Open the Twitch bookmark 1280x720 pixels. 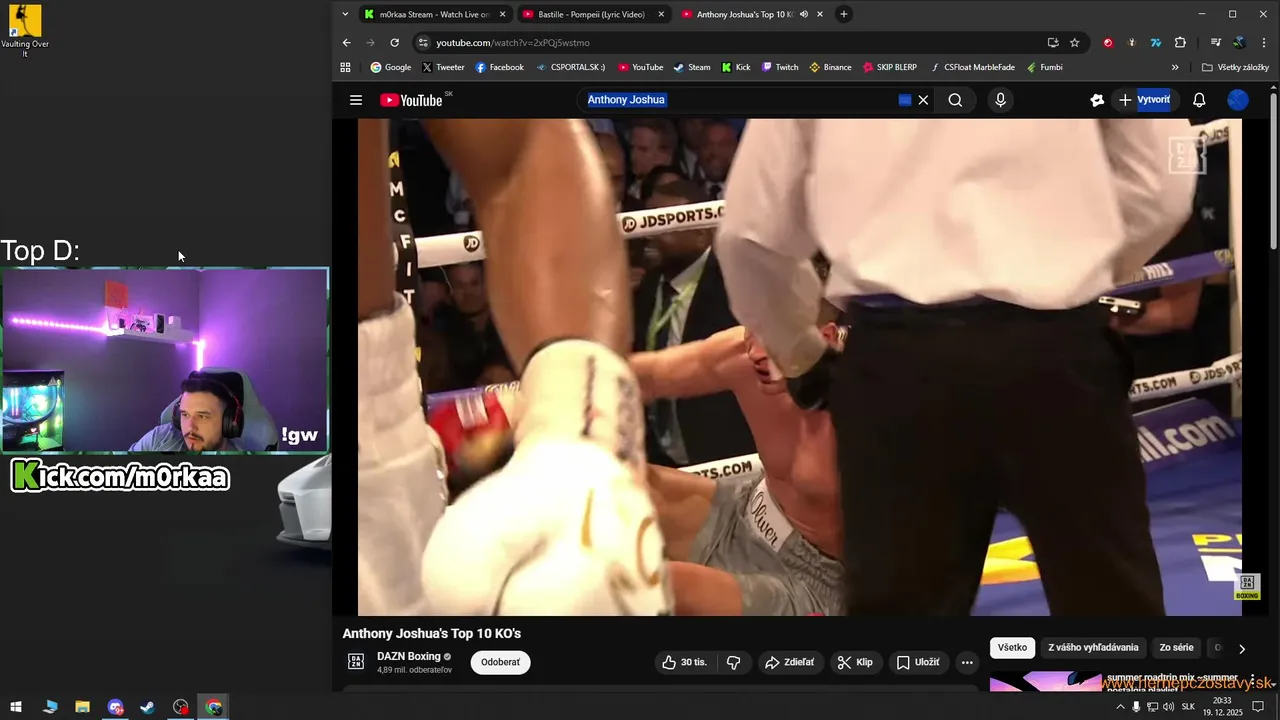780,67
